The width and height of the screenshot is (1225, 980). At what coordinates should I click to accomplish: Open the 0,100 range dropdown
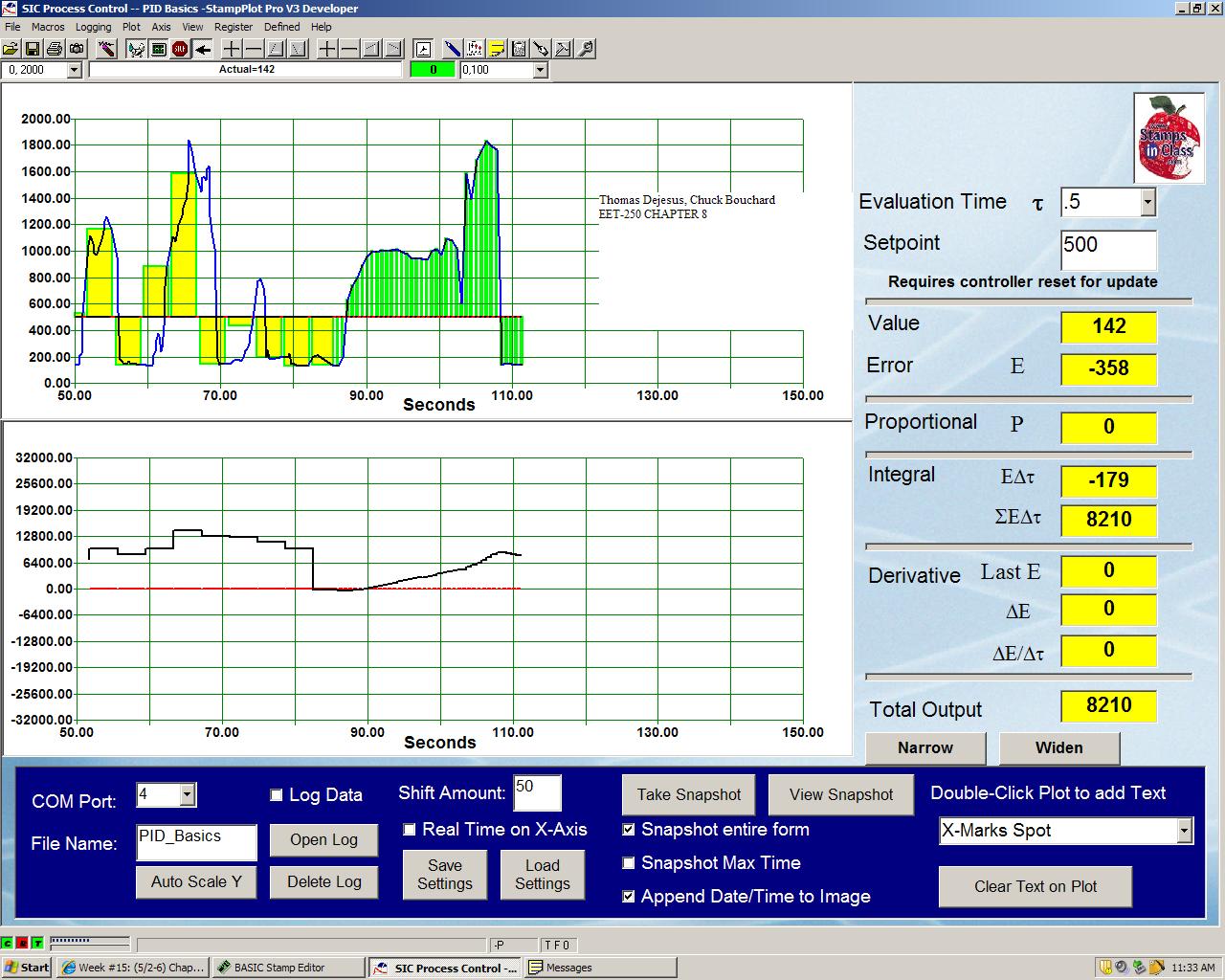pos(540,70)
